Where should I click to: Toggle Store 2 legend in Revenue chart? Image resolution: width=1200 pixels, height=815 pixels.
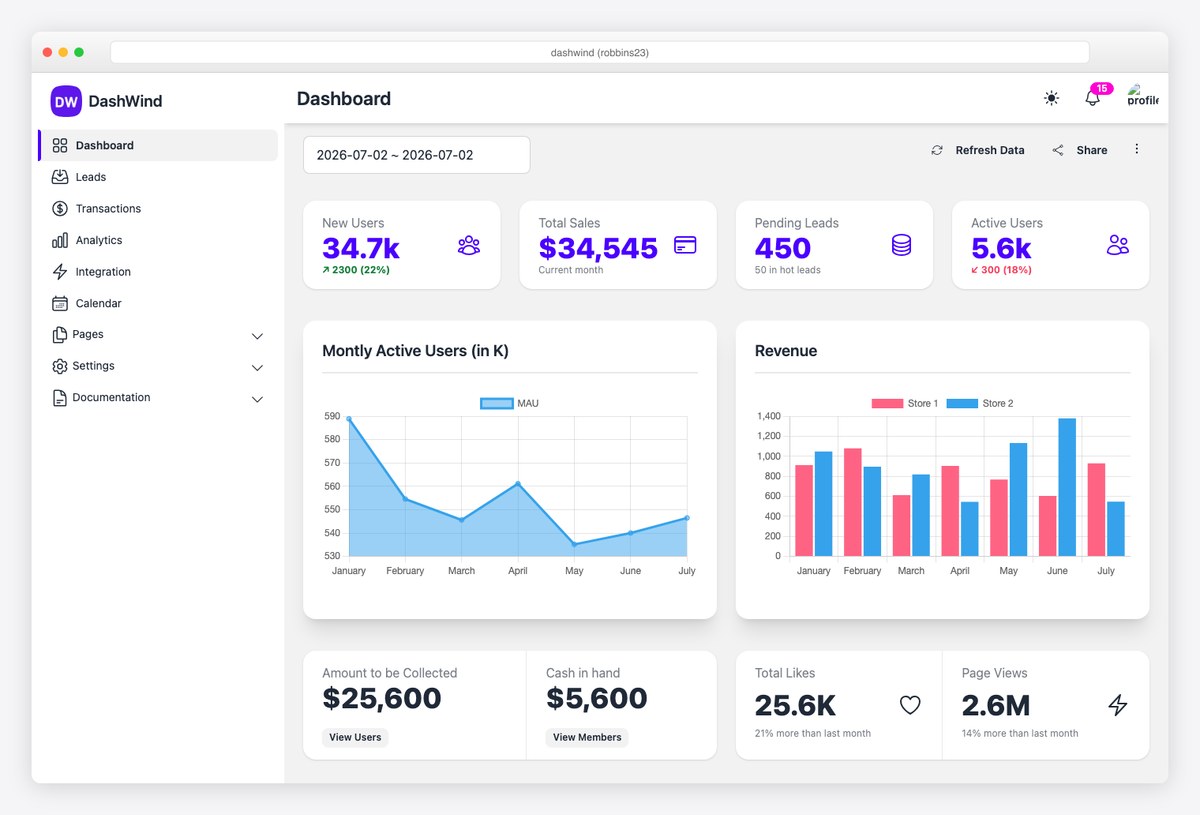pos(980,403)
